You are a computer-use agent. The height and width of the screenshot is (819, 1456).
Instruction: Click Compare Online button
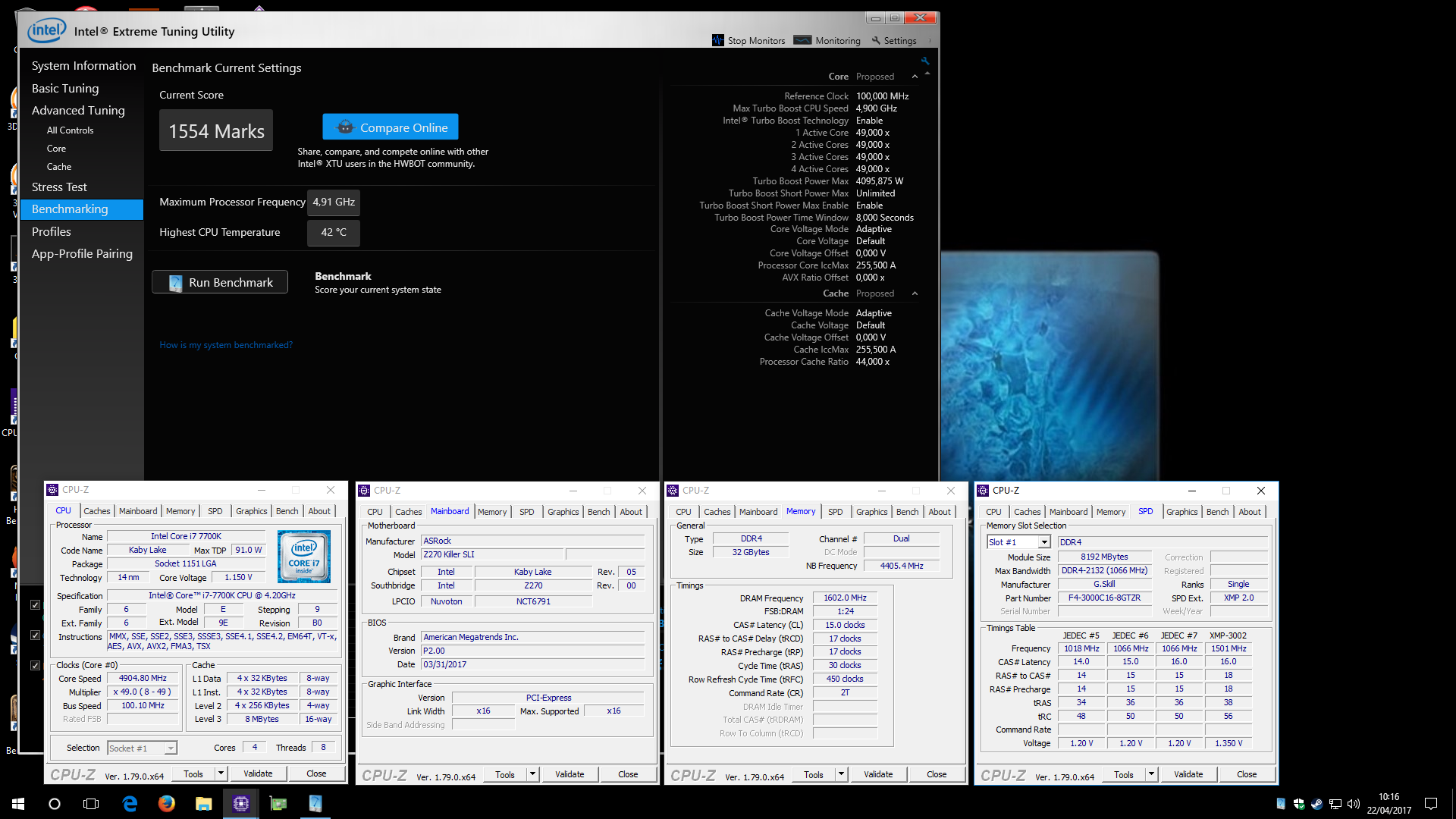coord(391,127)
